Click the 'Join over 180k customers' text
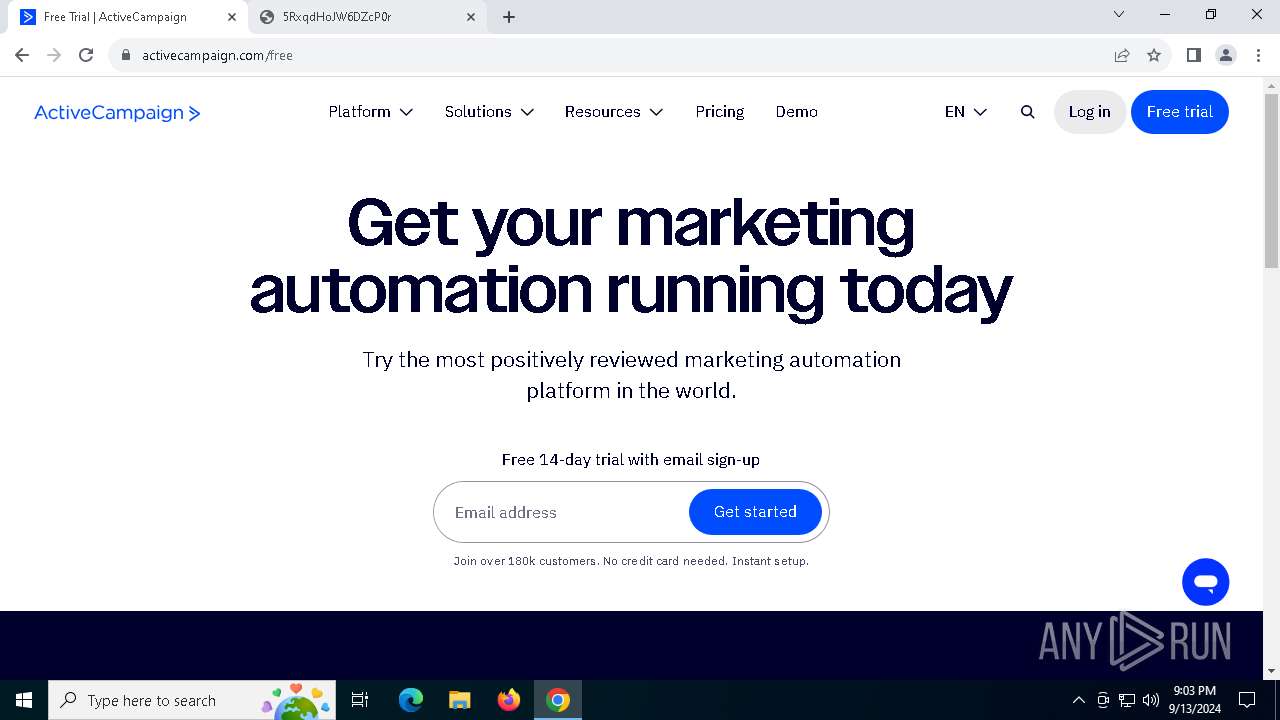 525,561
